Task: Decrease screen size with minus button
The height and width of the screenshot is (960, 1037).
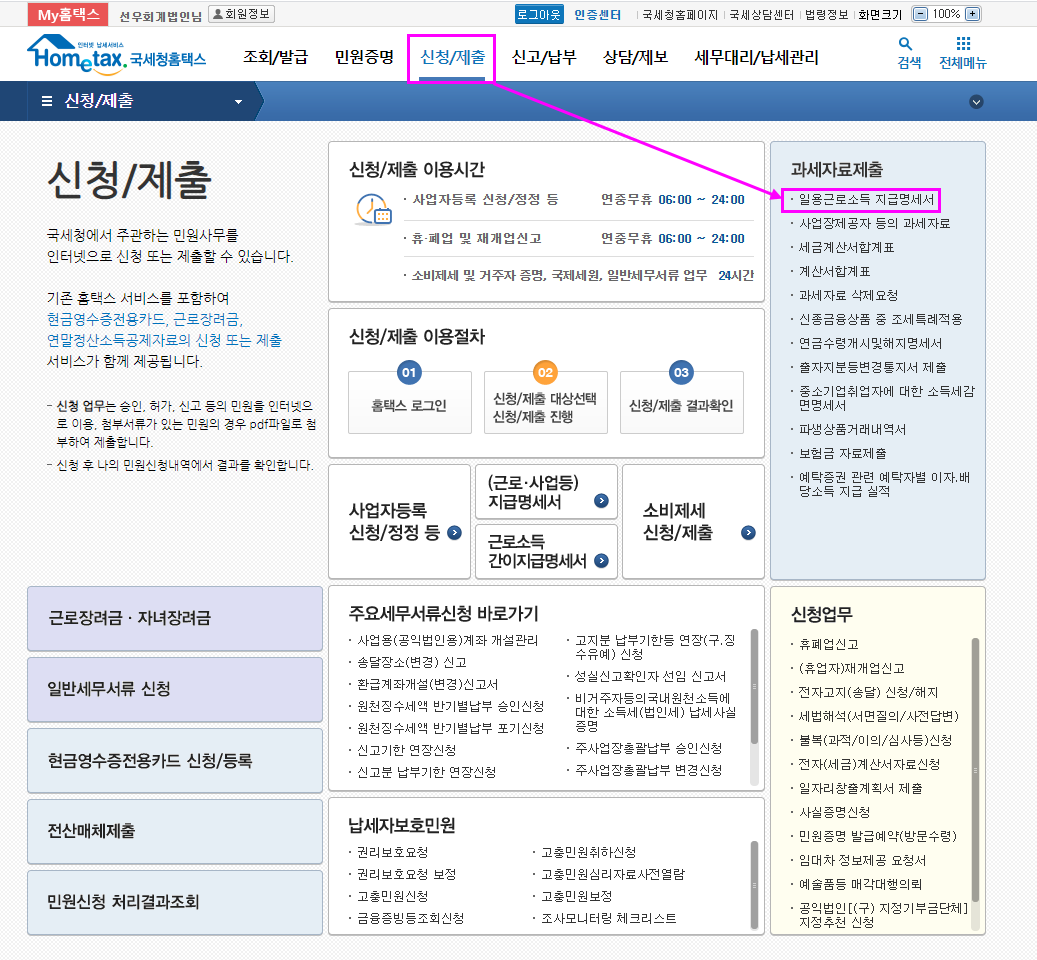Action: pyautogui.click(x=920, y=14)
